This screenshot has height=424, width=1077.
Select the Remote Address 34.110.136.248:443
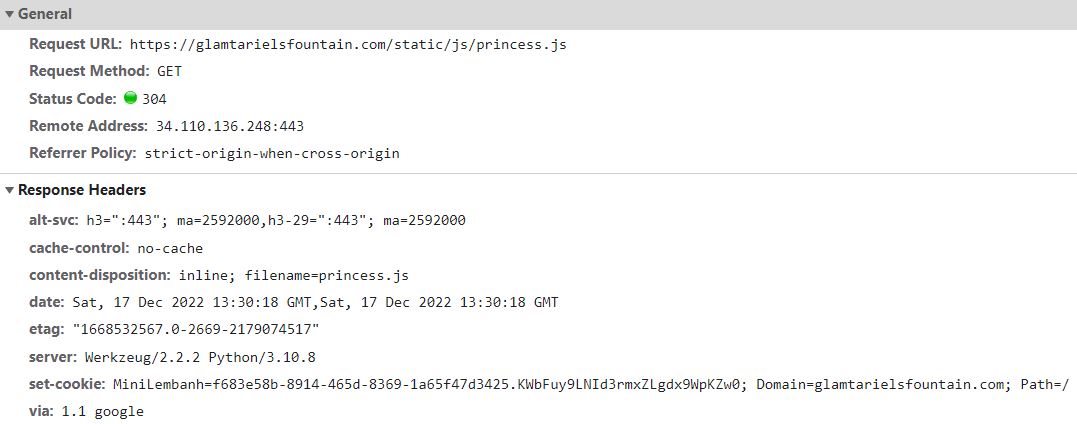coord(230,126)
